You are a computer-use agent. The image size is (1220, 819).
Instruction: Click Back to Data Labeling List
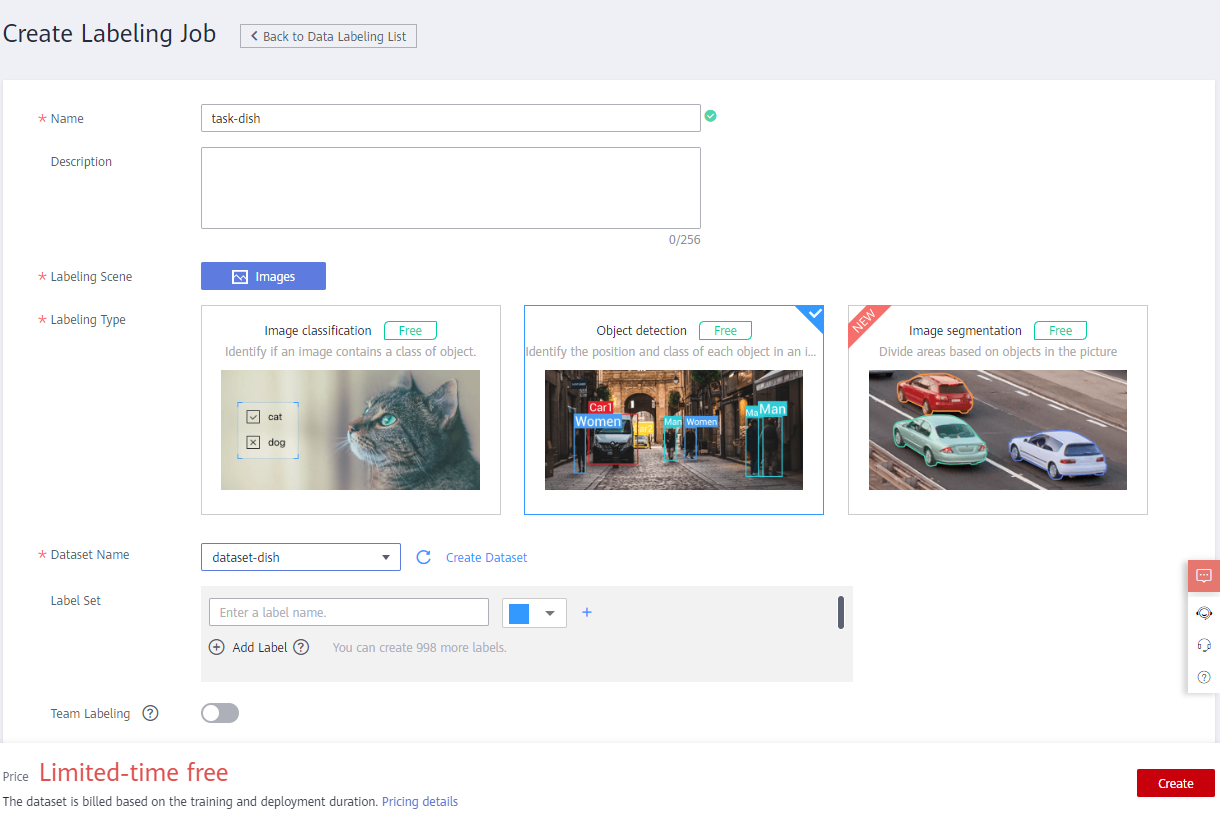(328, 36)
